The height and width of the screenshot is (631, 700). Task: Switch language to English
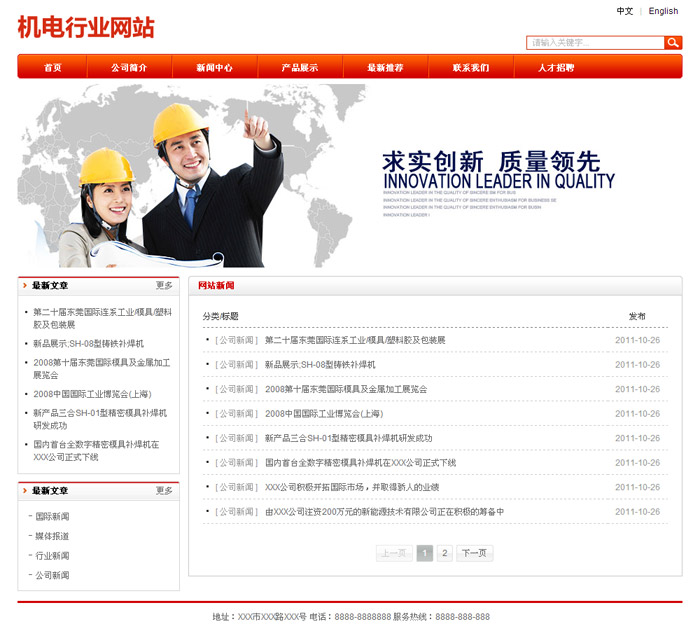[663, 11]
